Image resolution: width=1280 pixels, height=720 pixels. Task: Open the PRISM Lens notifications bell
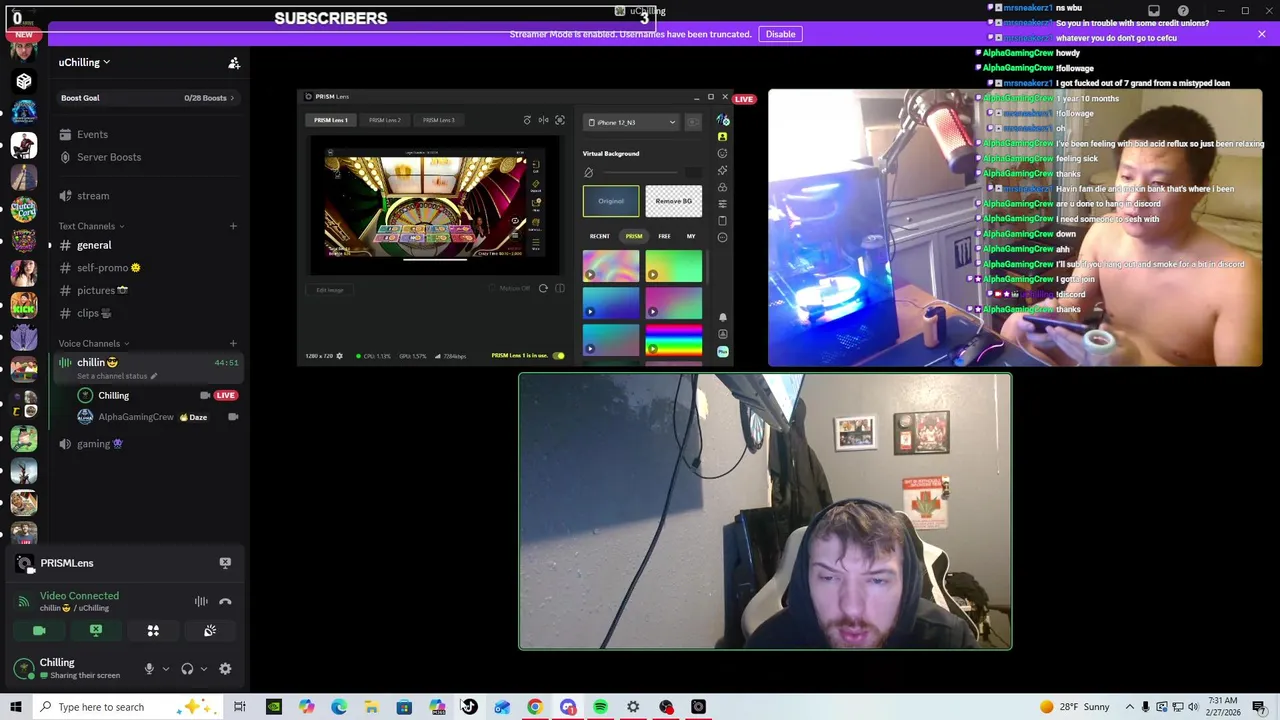[x=722, y=318]
